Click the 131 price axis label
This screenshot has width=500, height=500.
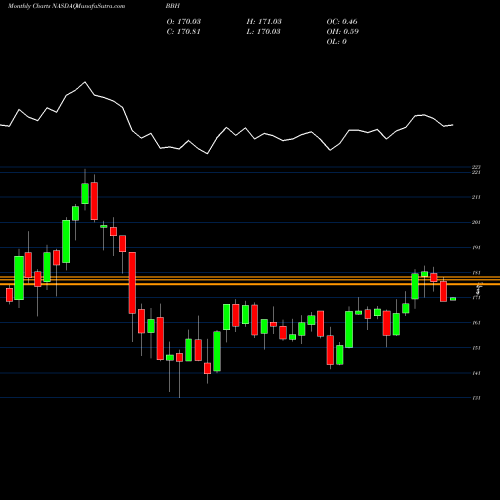[476, 398]
